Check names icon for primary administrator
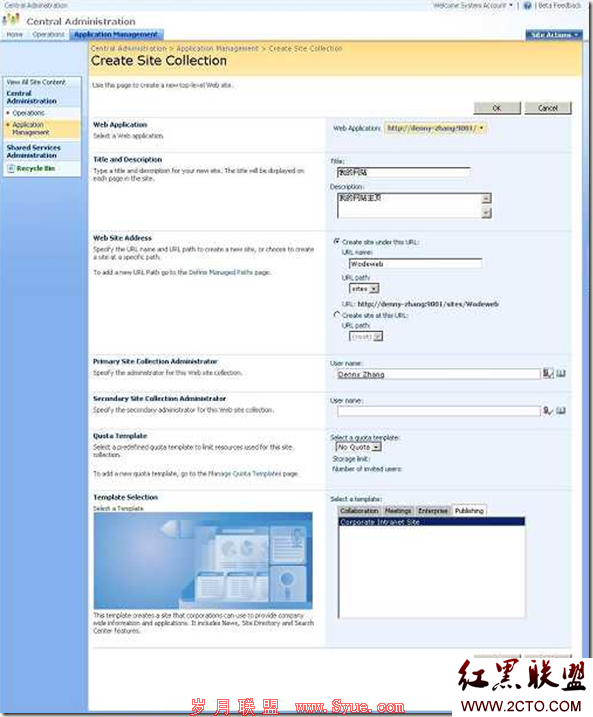 (547, 374)
